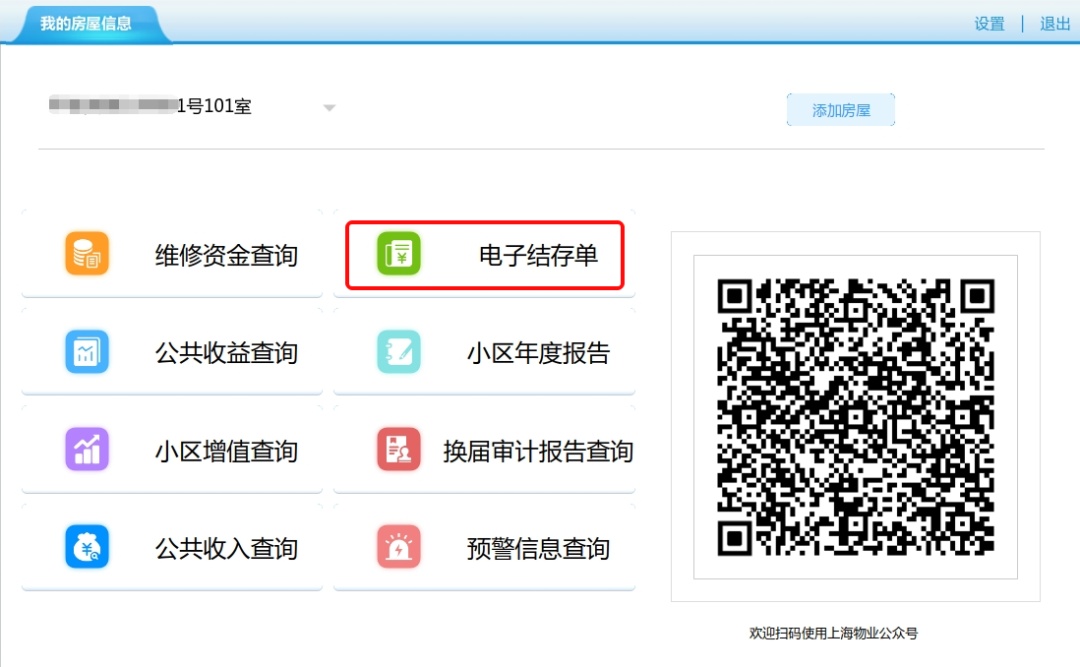Click the blue chart icon for 公共收益查询
Viewport: 1080px width, 667px height.
87,352
